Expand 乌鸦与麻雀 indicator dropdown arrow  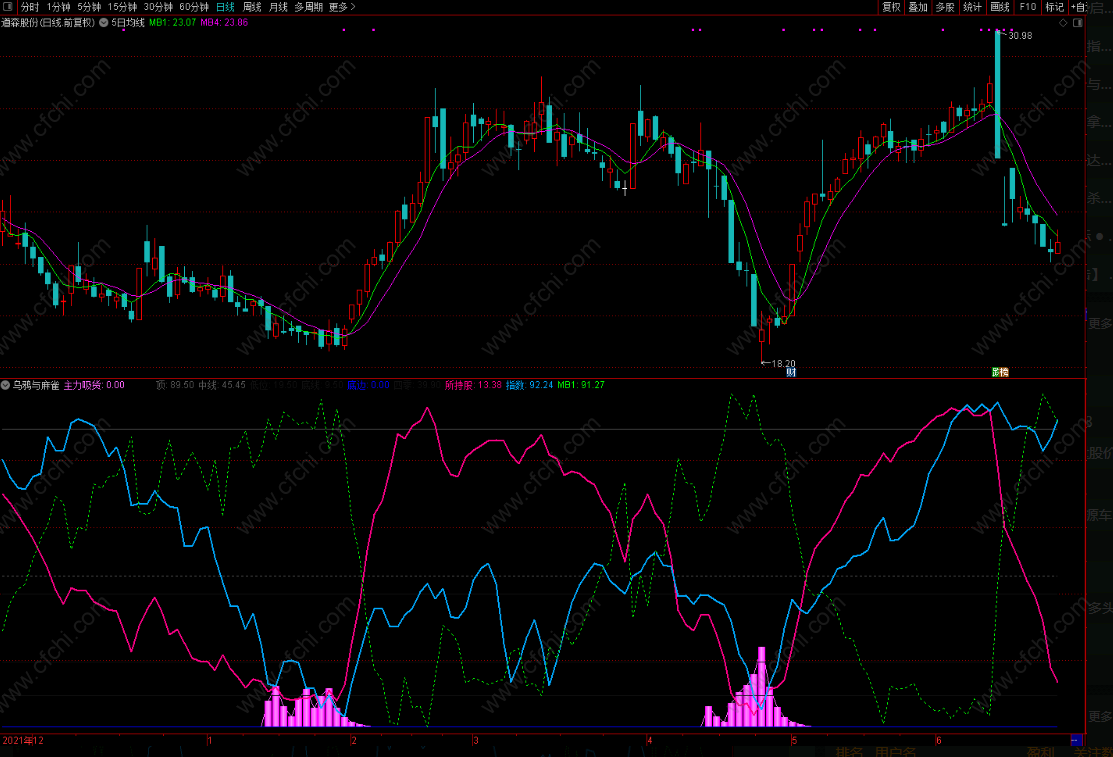pos(6,385)
